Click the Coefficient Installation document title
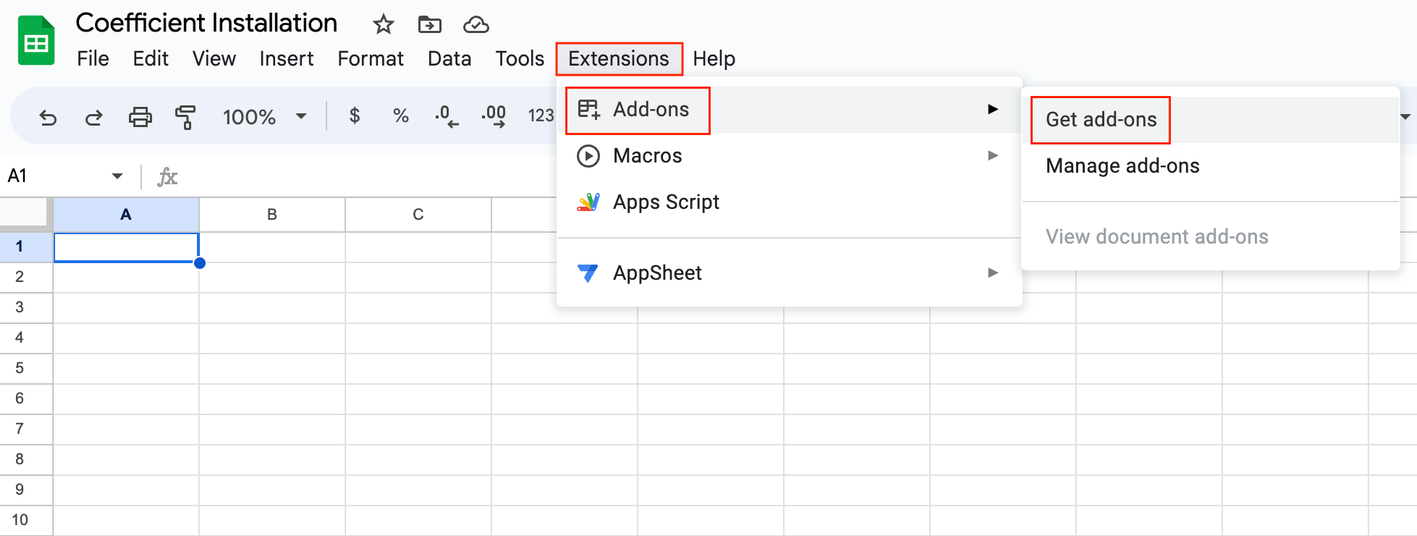 [207, 23]
